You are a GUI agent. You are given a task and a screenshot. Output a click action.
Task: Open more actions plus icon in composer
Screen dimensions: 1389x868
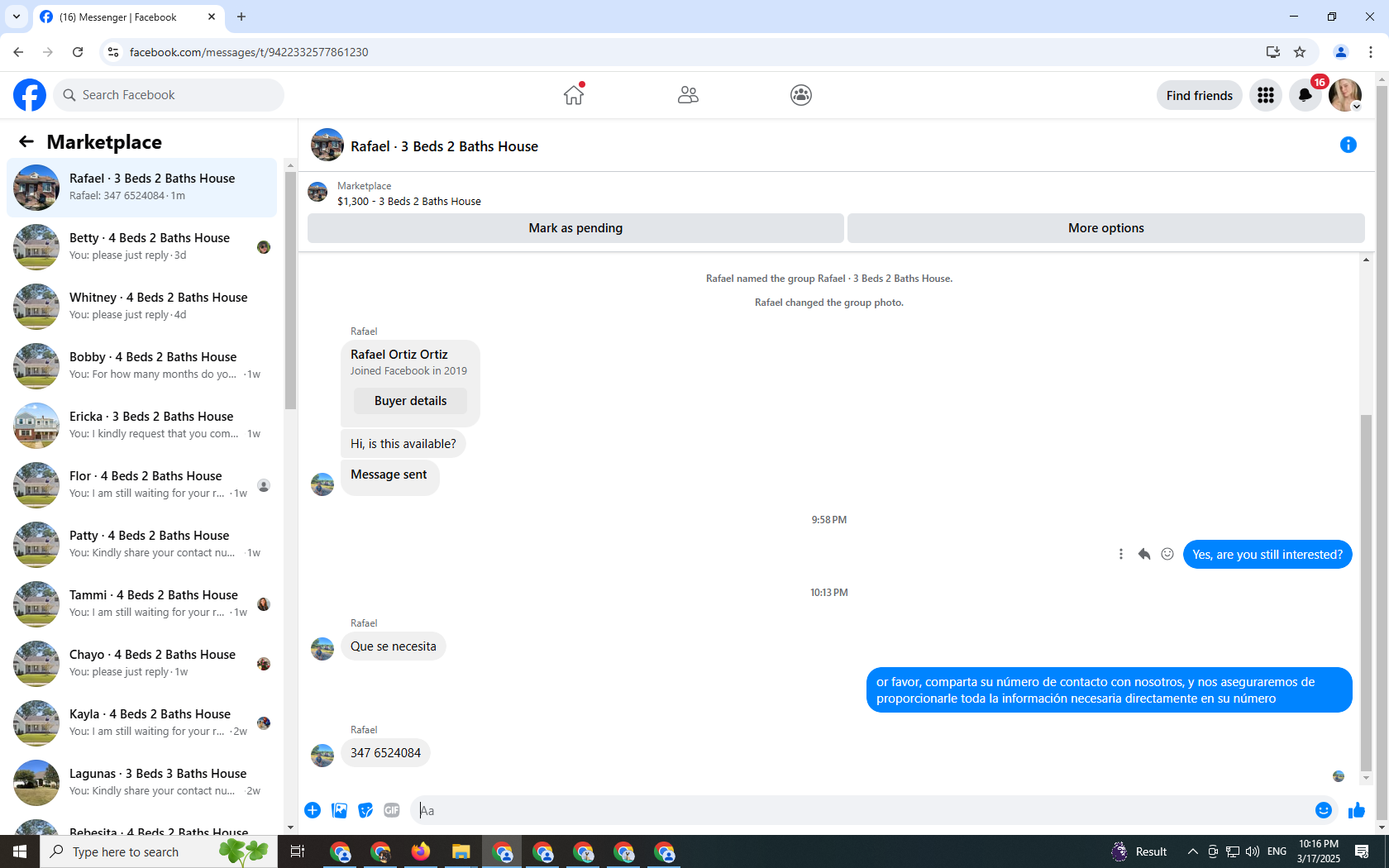[x=313, y=810]
